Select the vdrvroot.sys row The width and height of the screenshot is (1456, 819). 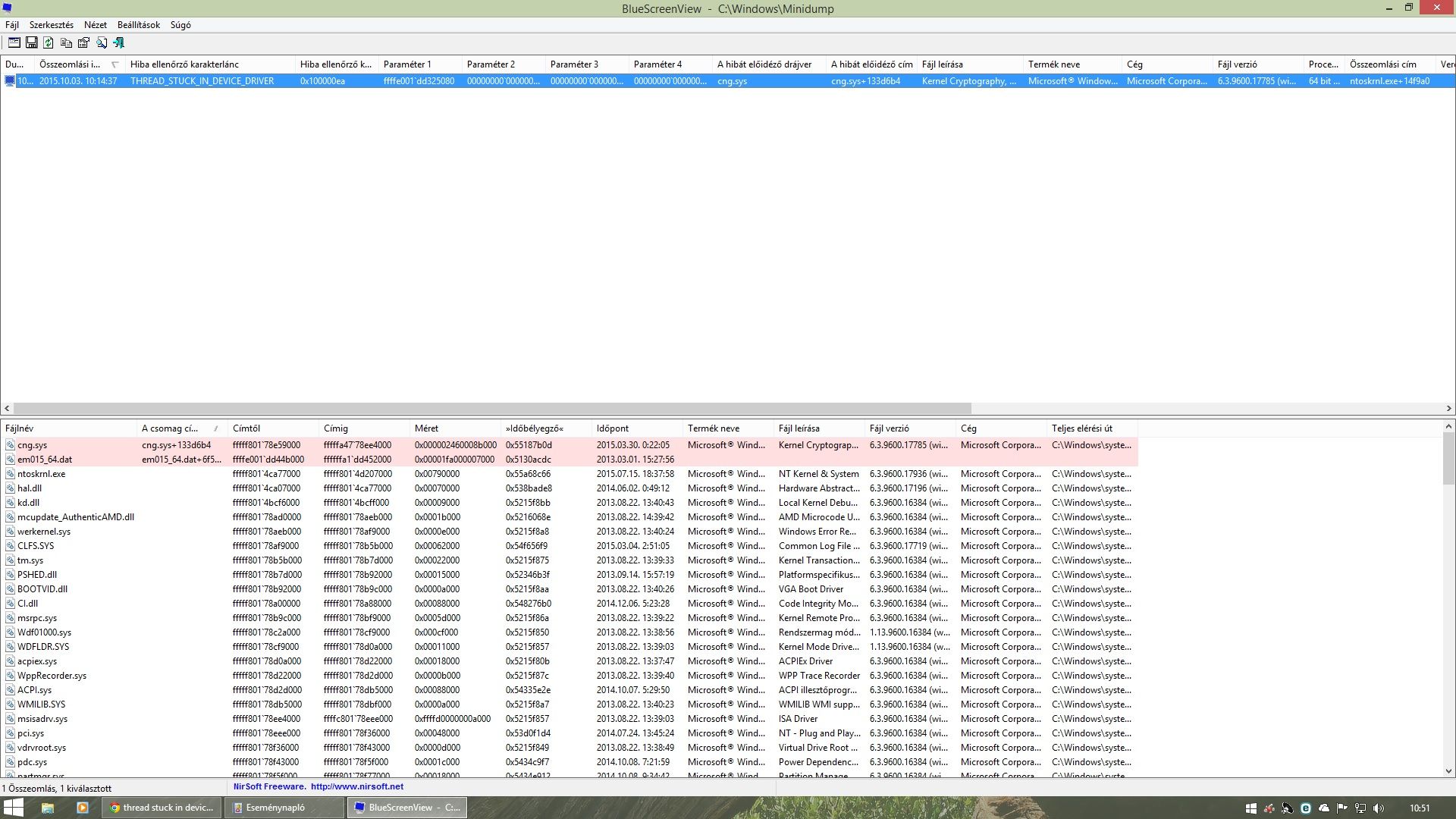570,748
